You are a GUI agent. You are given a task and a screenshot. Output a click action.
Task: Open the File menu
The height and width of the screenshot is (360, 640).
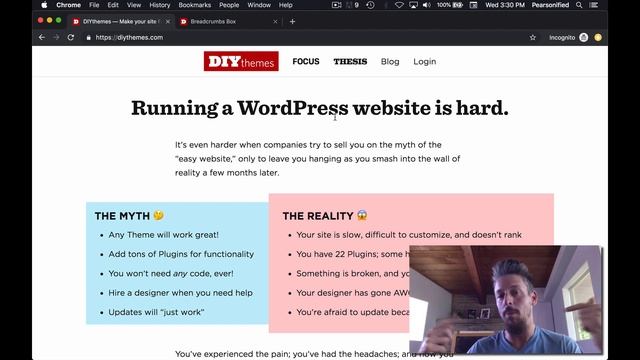pos(94,5)
